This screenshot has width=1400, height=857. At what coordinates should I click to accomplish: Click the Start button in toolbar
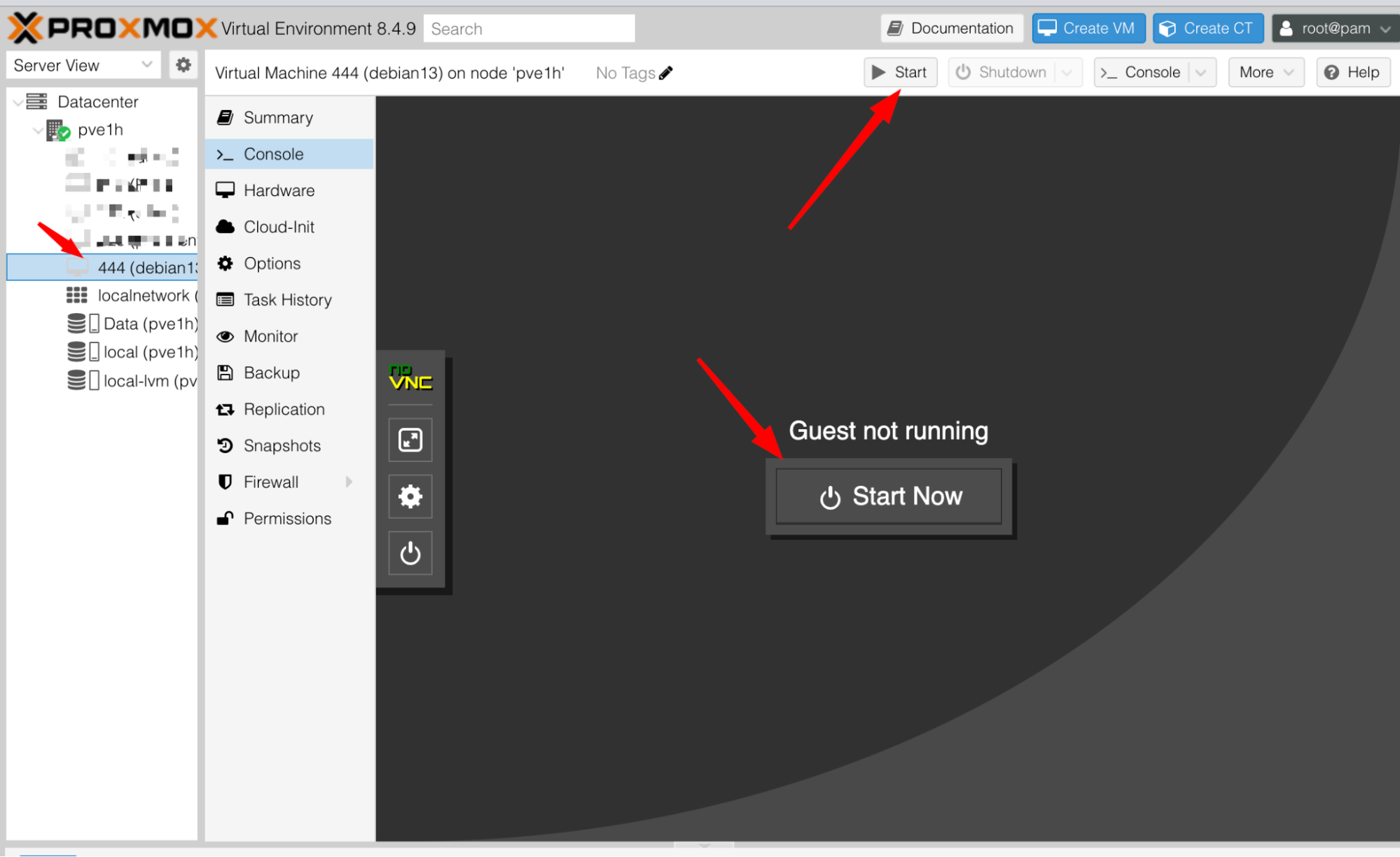coord(900,73)
